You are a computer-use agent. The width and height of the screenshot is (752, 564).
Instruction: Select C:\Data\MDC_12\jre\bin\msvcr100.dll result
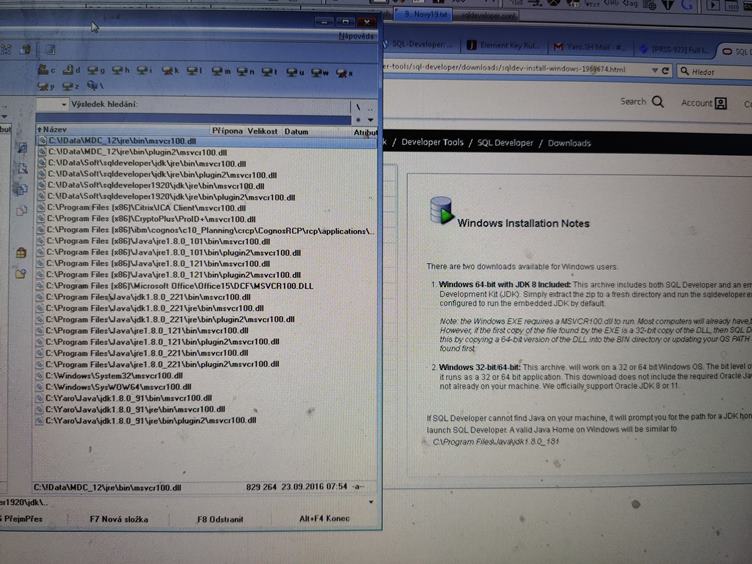[207, 141]
